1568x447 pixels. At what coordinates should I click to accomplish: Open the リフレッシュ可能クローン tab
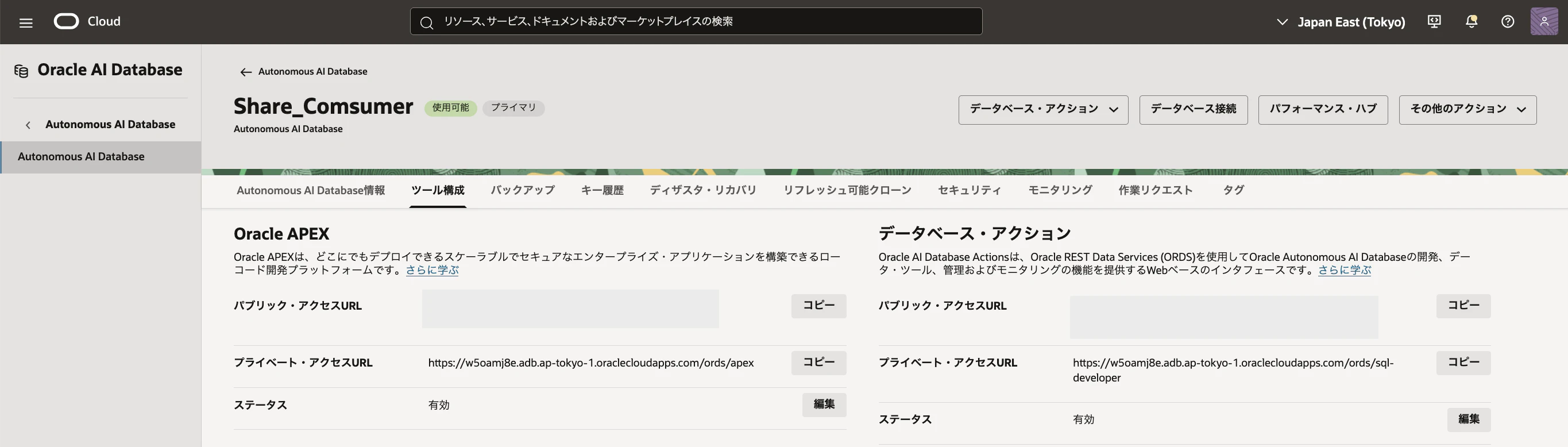click(847, 190)
